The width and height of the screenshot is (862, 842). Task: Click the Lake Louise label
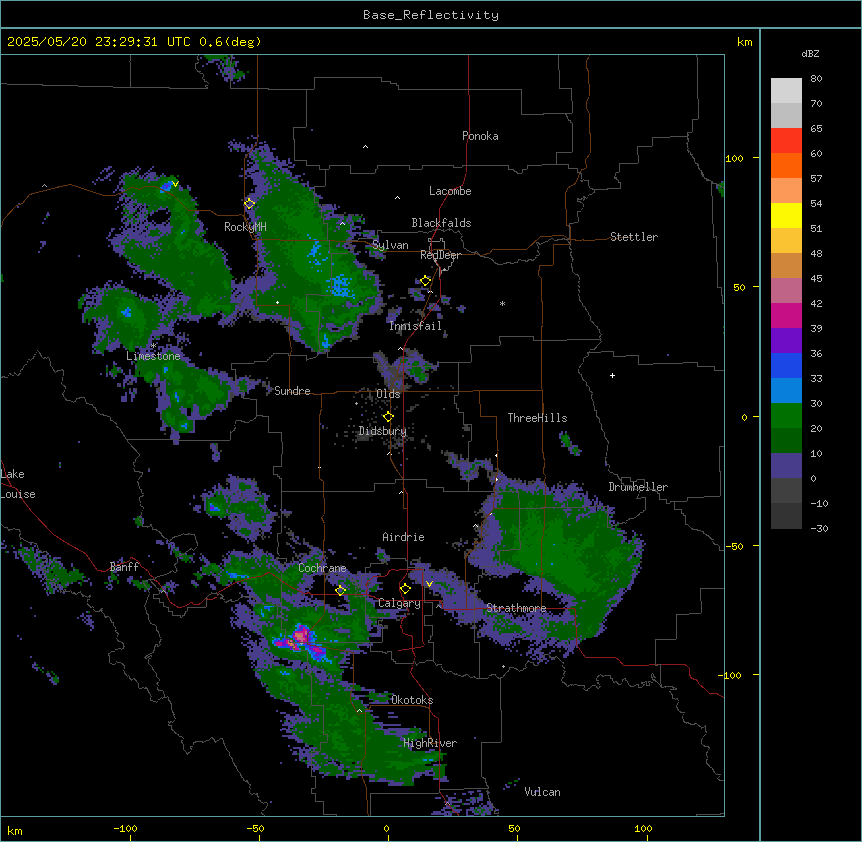[18, 484]
